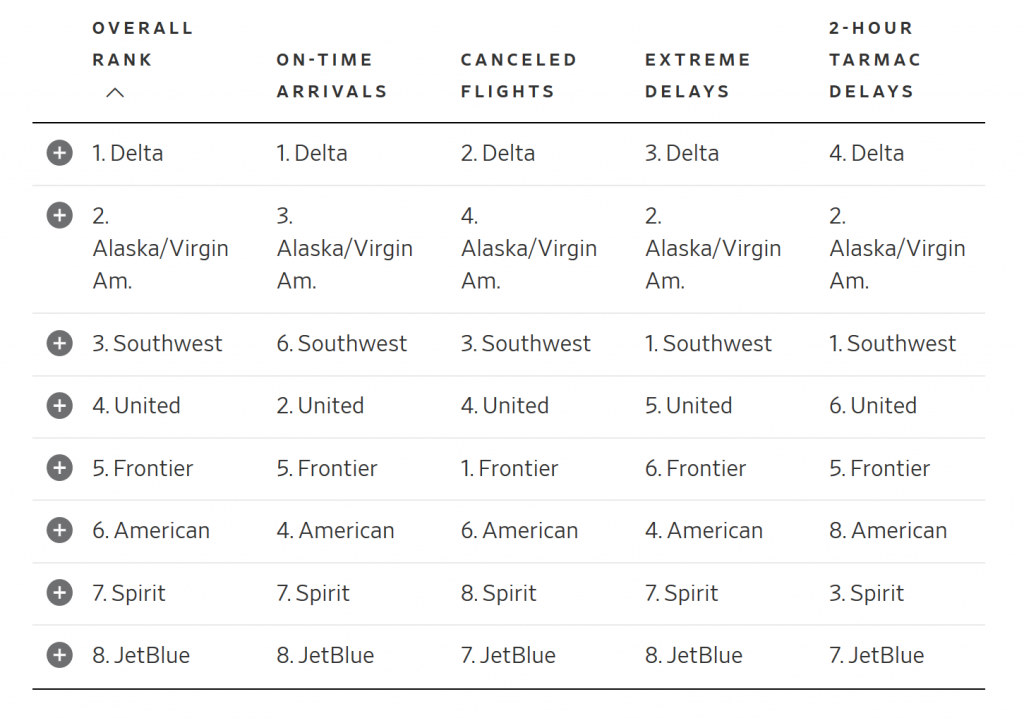Sort by Overall Rank column header
Image resolution: width=1024 pixels, height=718 pixels.
click(142, 44)
